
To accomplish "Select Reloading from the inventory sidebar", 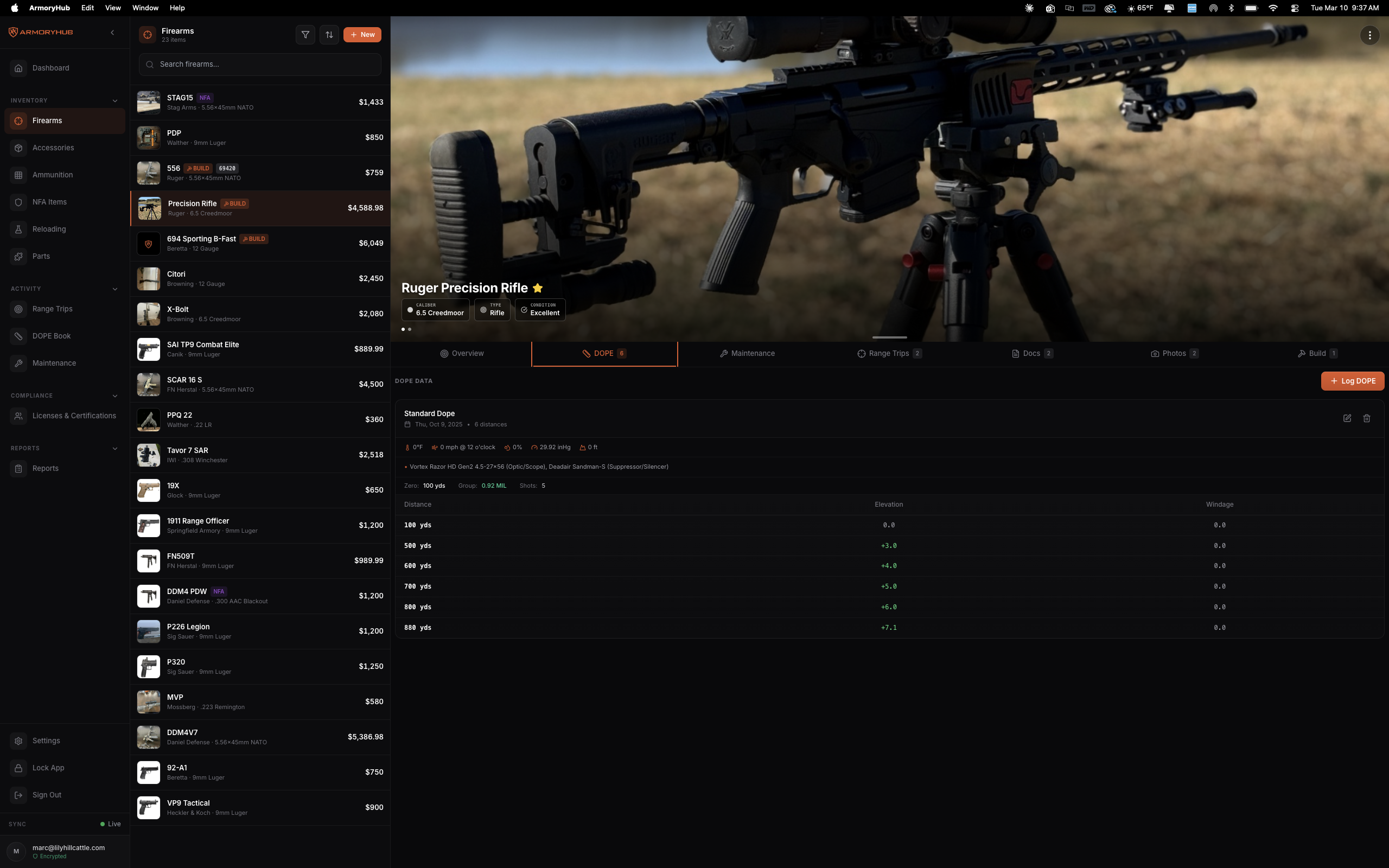I will (x=49, y=228).
